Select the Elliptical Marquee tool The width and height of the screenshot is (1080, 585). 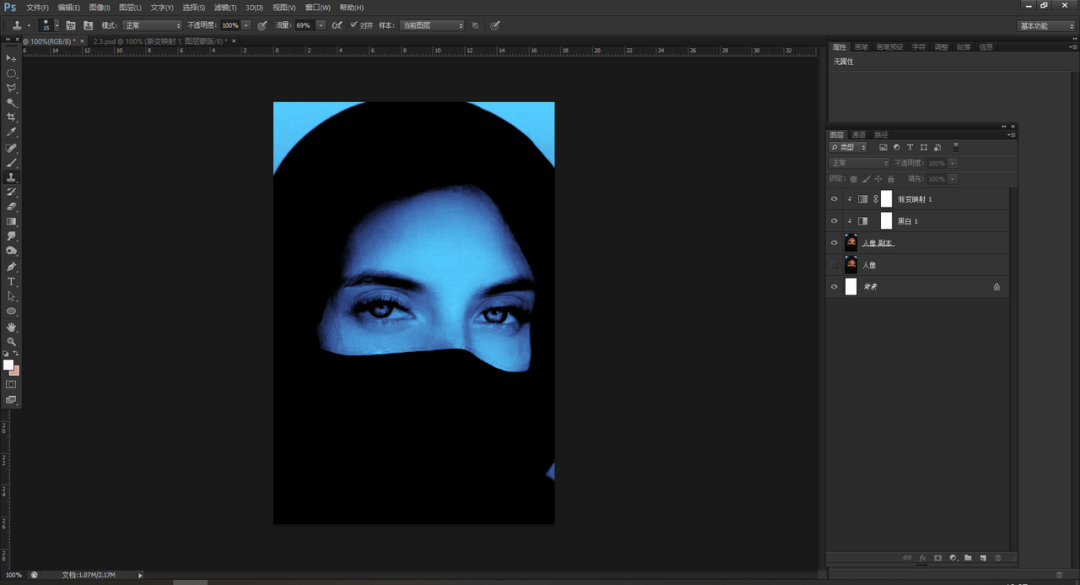click(11, 73)
